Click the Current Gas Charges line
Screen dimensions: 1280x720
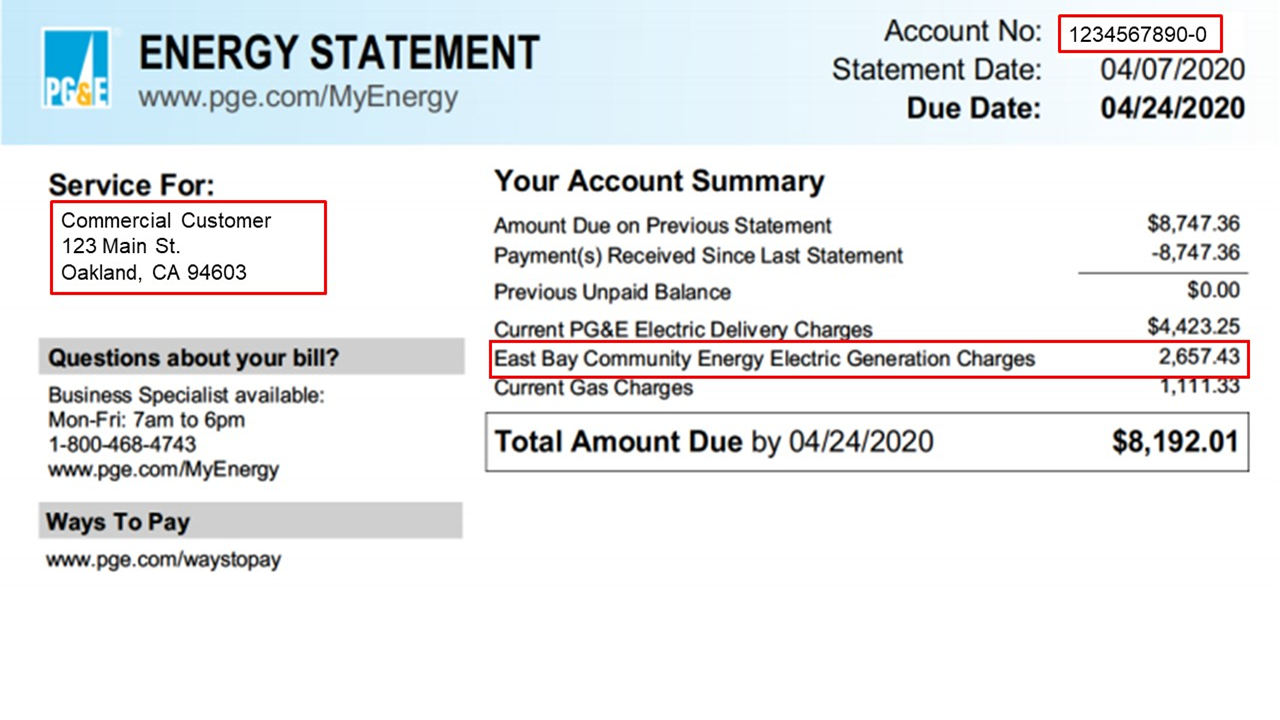point(867,387)
